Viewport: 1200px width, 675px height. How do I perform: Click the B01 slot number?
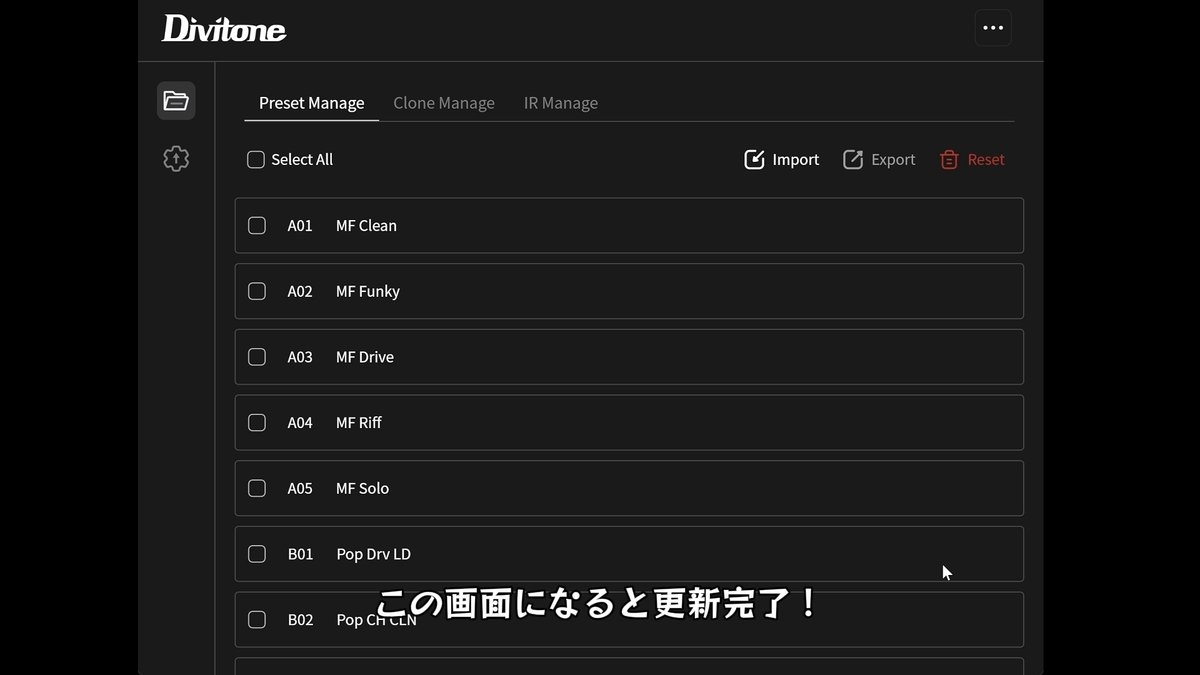[300, 554]
